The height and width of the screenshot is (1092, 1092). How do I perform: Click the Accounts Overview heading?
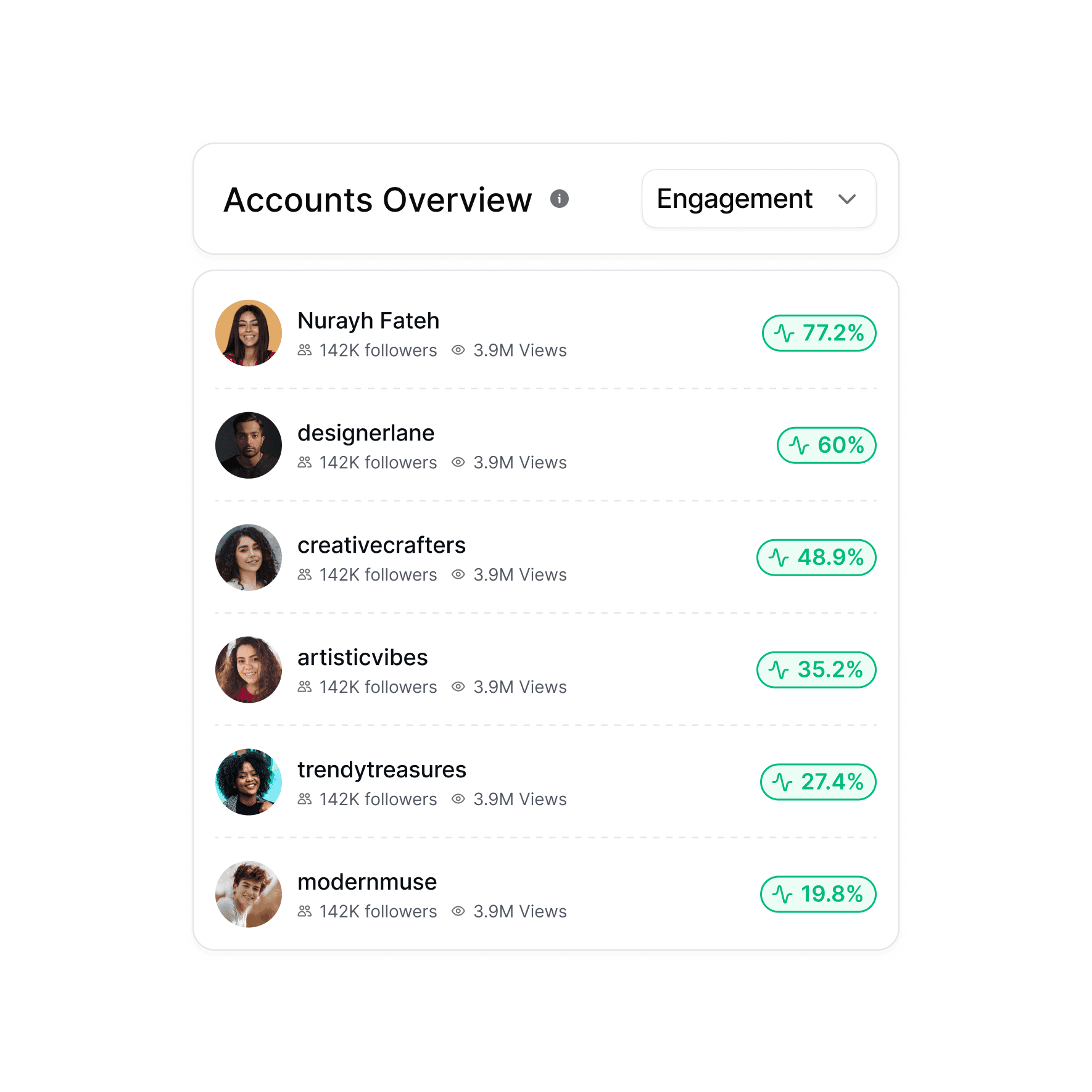coord(378,200)
